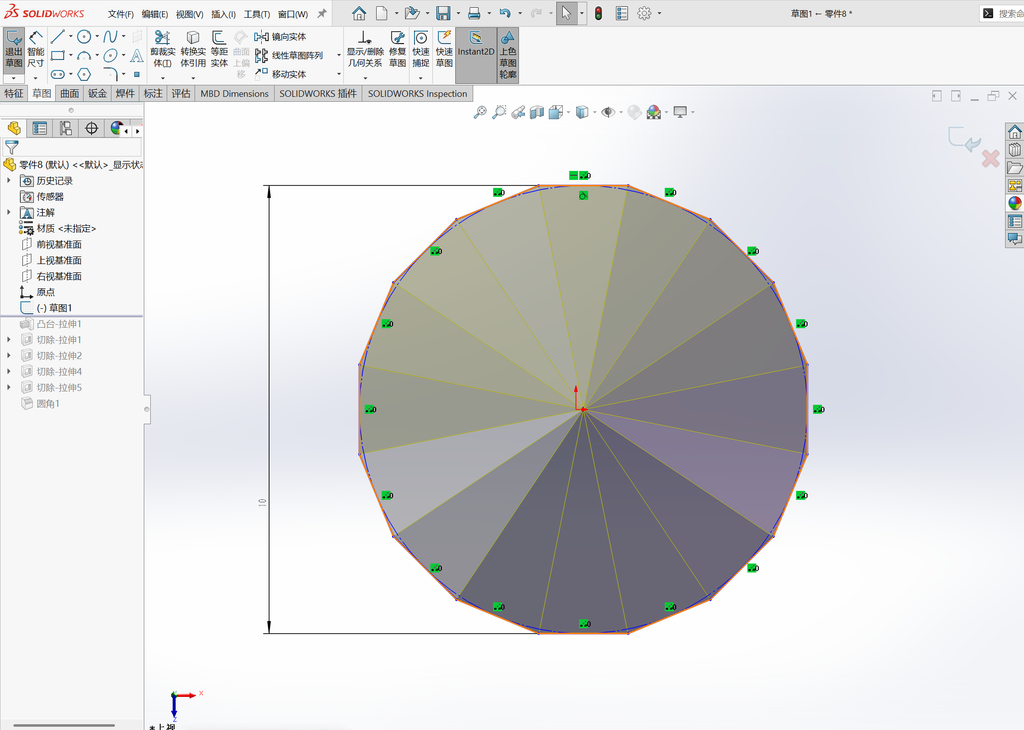This screenshot has width=1024, height=730.
Task: Select the Corner Rectangle sketch tool
Action: click(57, 56)
